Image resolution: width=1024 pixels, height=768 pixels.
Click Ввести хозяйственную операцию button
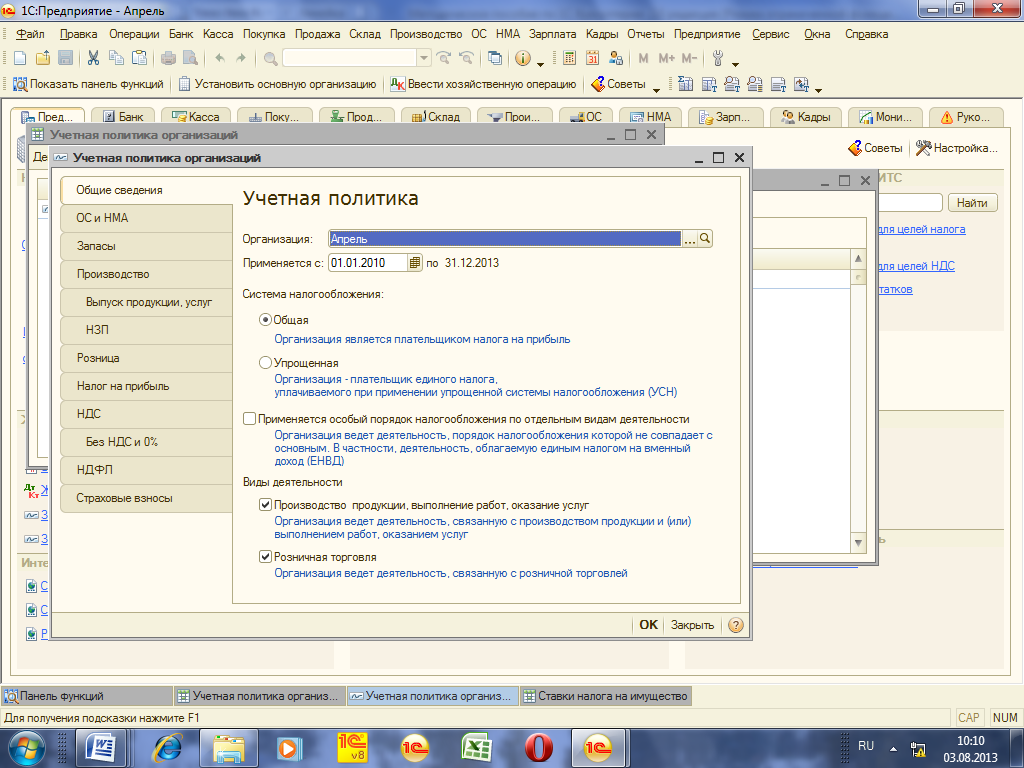click(x=483, y=84)
